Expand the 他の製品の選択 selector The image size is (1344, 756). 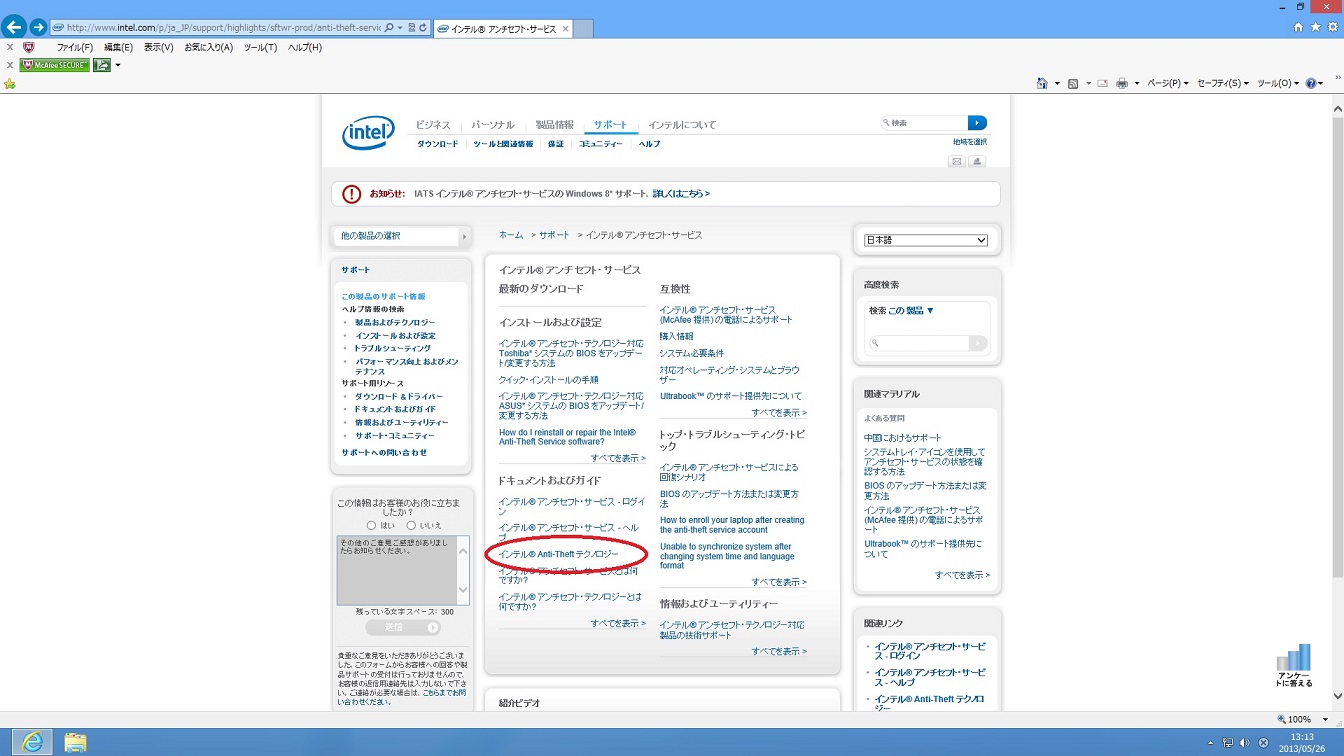click(401, 236)
